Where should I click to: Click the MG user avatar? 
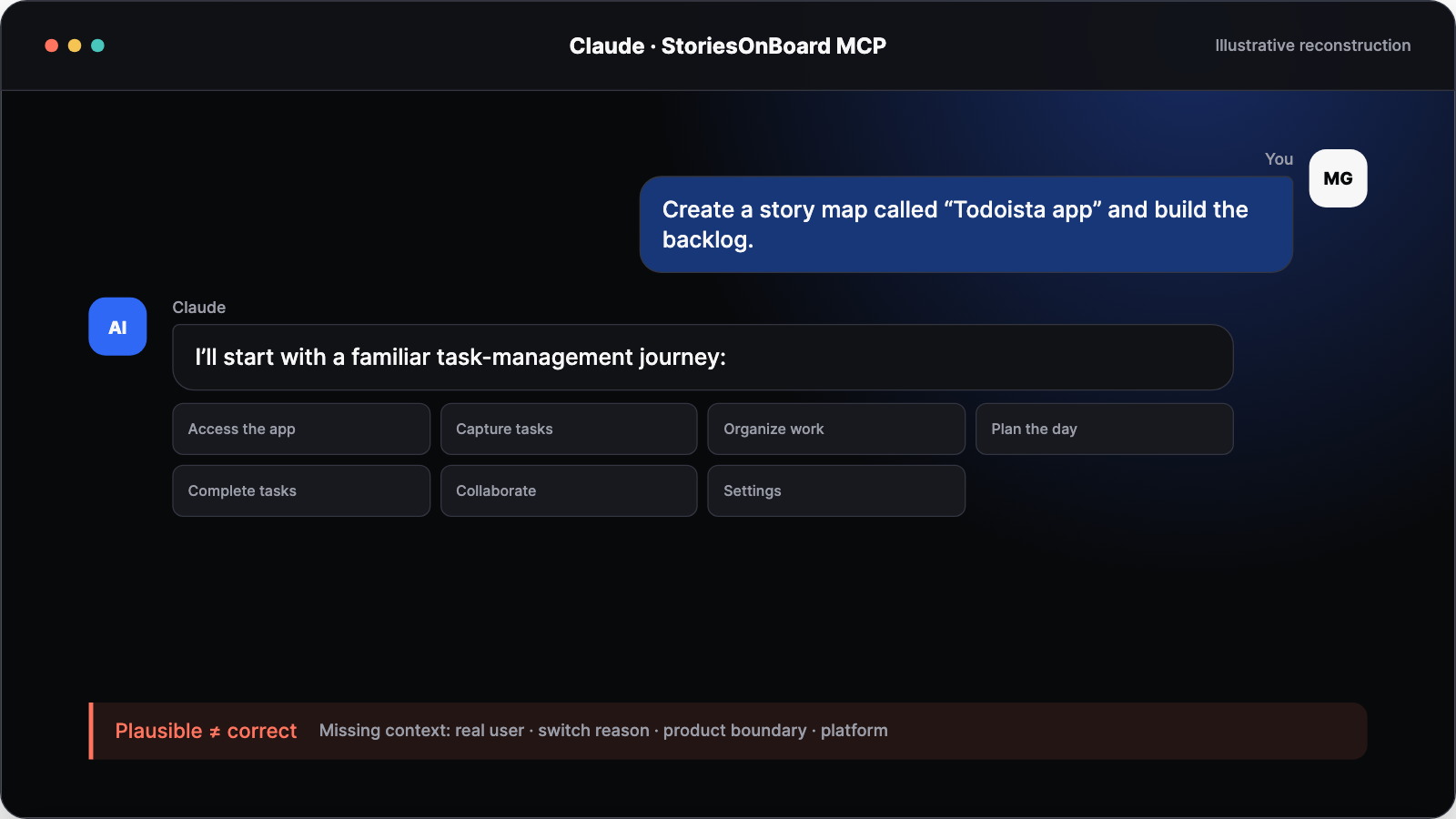1338,178
